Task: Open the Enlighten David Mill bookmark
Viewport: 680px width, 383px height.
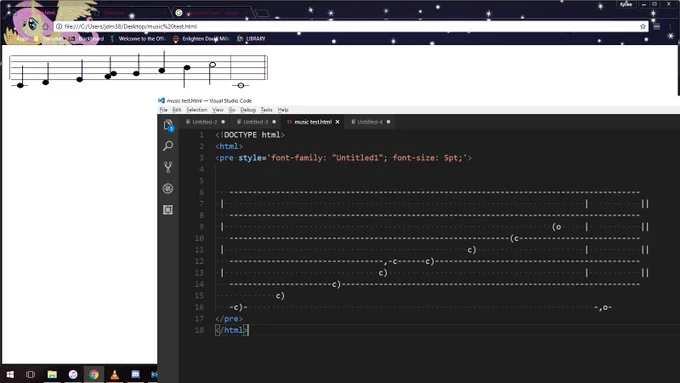Action: 201,39
